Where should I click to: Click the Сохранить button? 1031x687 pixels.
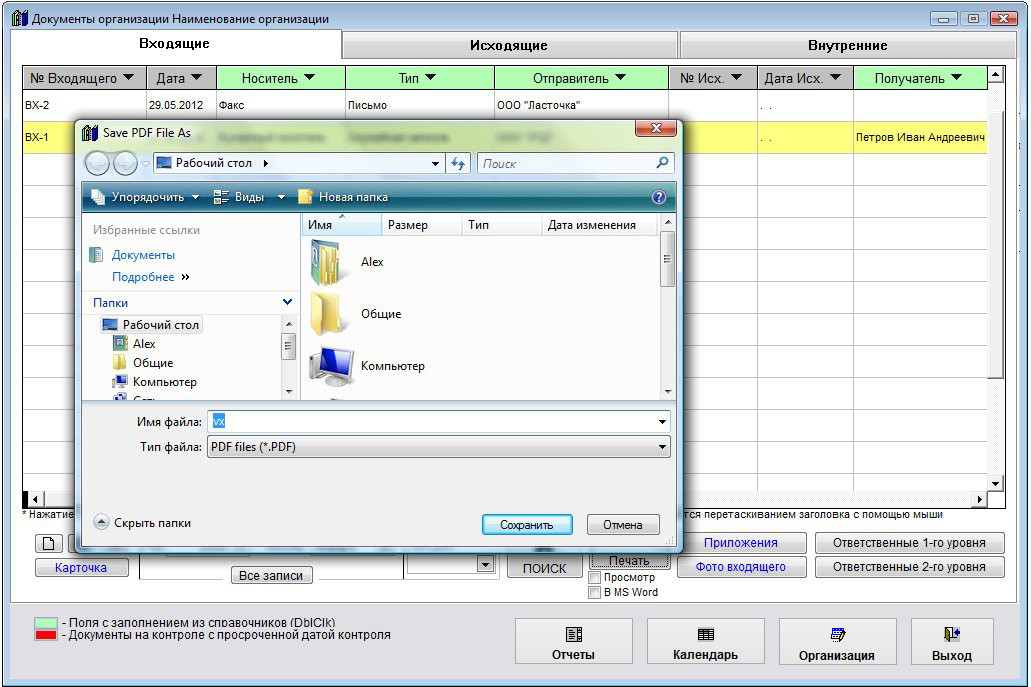pos(526,525)
